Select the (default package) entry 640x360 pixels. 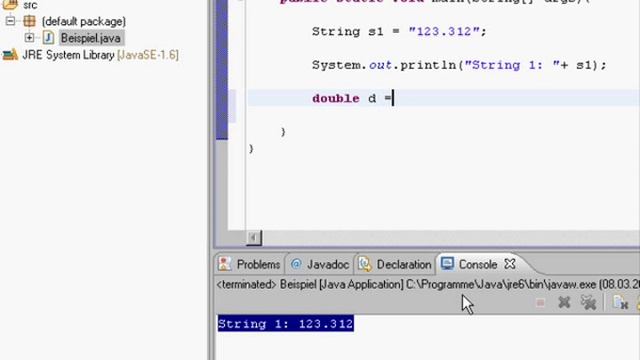pos(84,21)
